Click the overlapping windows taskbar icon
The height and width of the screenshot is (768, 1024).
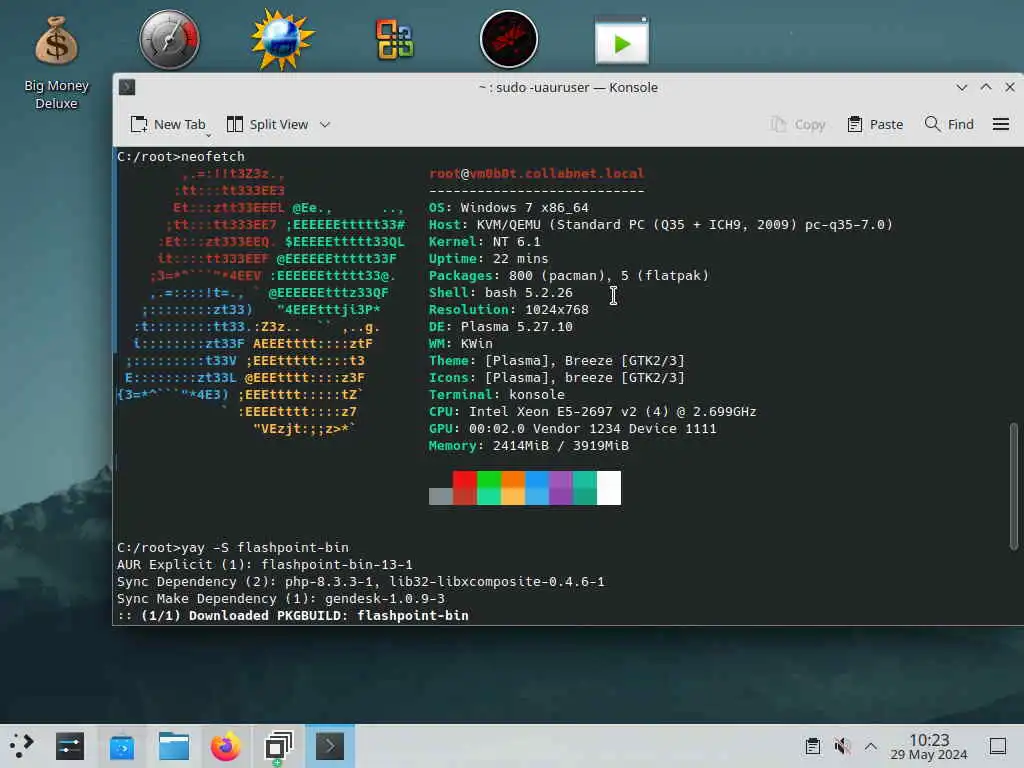278,746
